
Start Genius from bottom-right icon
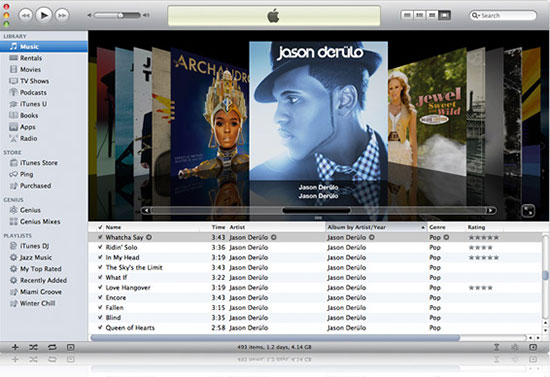[515, 347]
